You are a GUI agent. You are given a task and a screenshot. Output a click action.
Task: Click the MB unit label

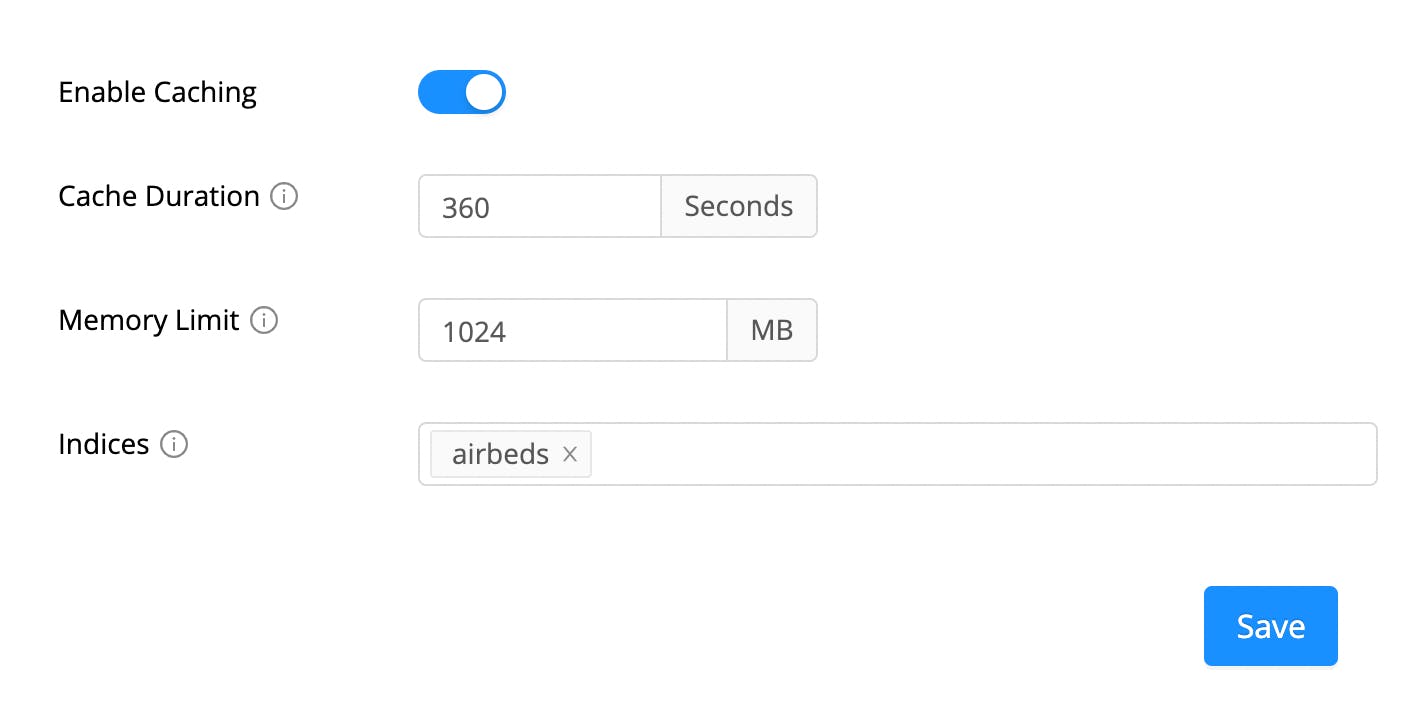[x=771, y=330]
